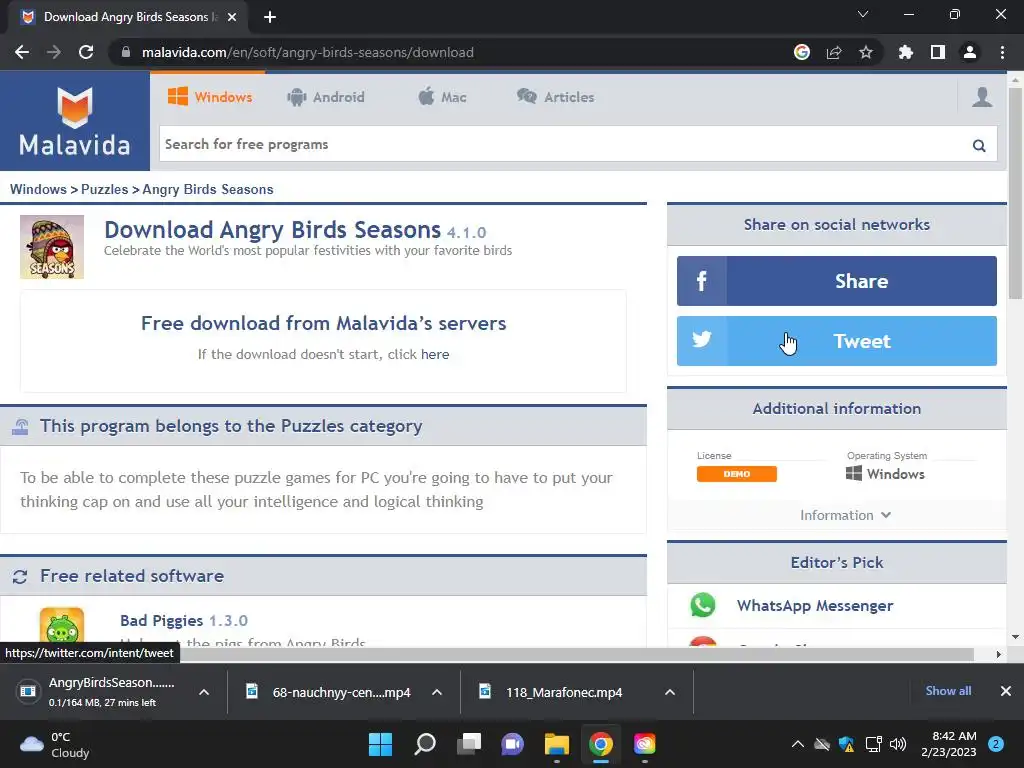This screenshot has width=1024, height=768.
Task: Select the Windows platform tab
Action: [210, 97]
